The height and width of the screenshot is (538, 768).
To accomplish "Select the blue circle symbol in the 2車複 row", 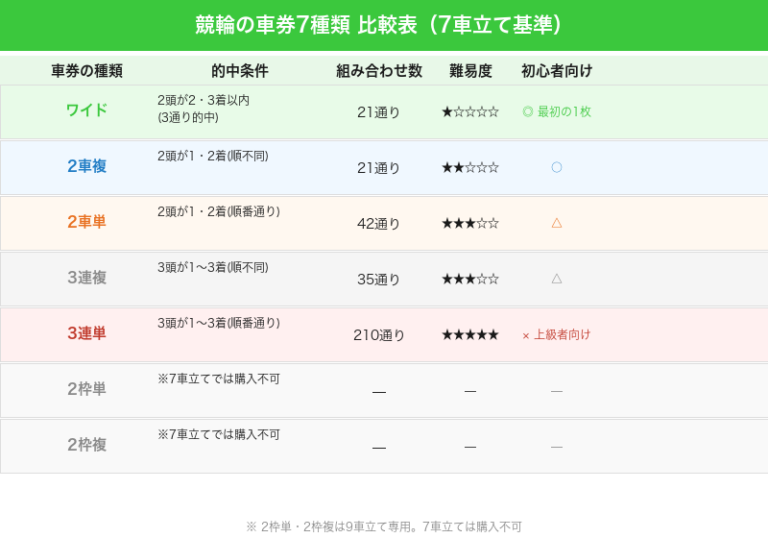I will click(x=557, y=167).
